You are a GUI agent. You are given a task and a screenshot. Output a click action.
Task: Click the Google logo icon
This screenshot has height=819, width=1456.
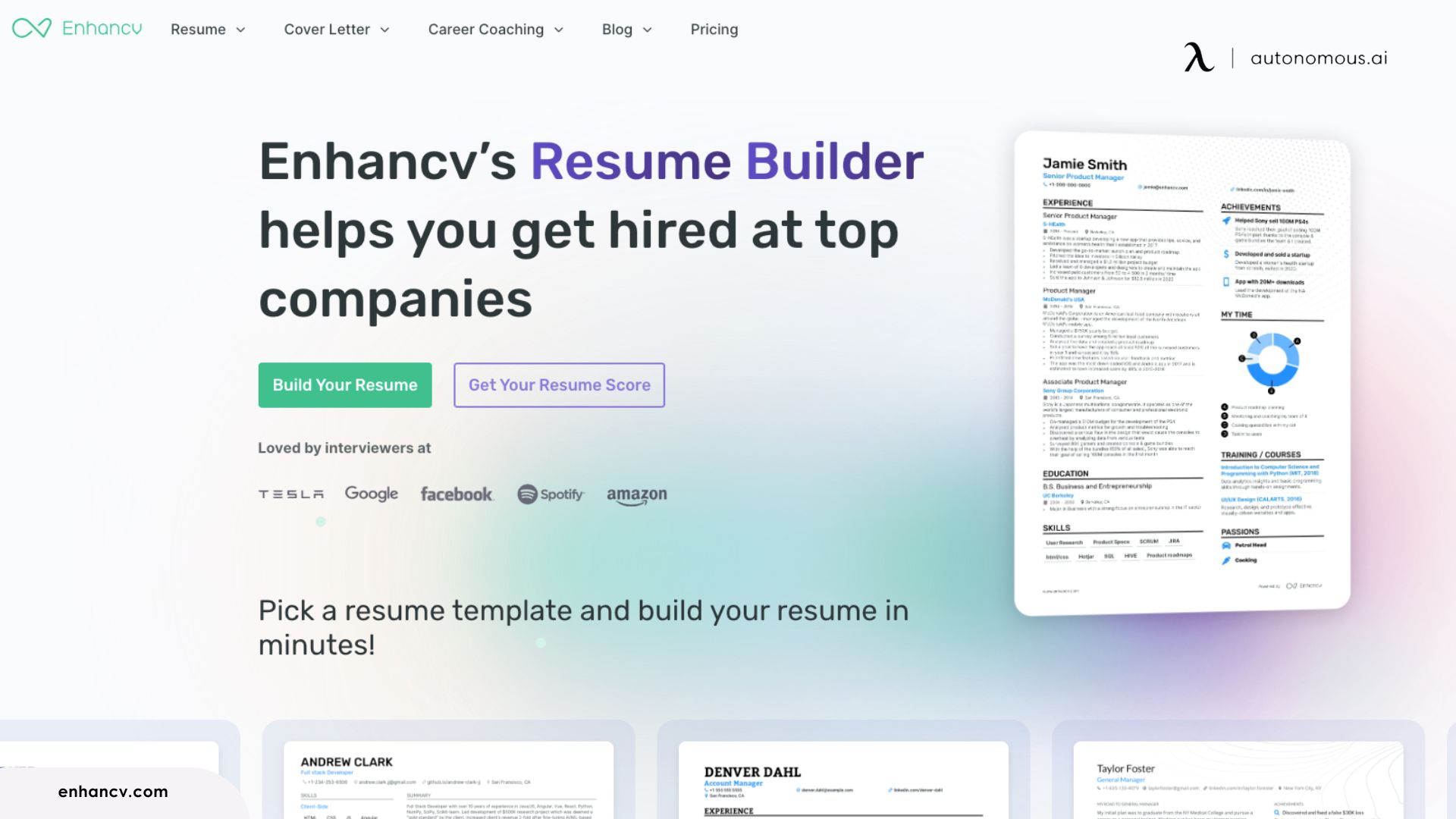coord(371,493)
